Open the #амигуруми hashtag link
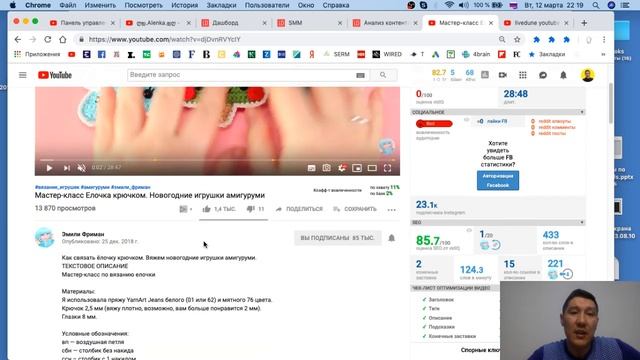 tap(95, 187)
